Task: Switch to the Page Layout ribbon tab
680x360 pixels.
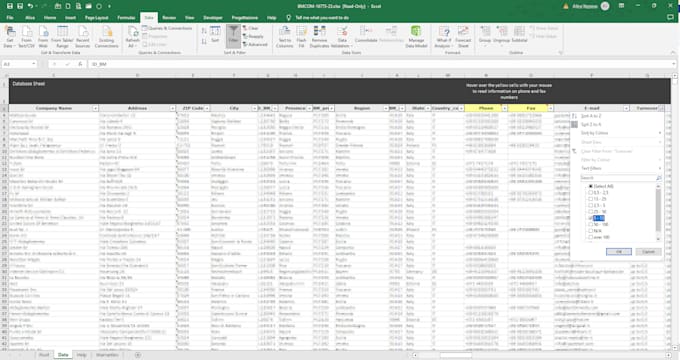Action: pos(96,18)
